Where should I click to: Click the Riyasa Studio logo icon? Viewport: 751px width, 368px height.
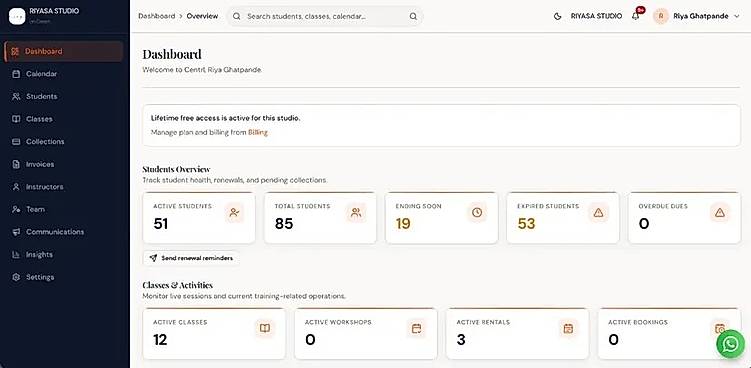coord(17,16)
